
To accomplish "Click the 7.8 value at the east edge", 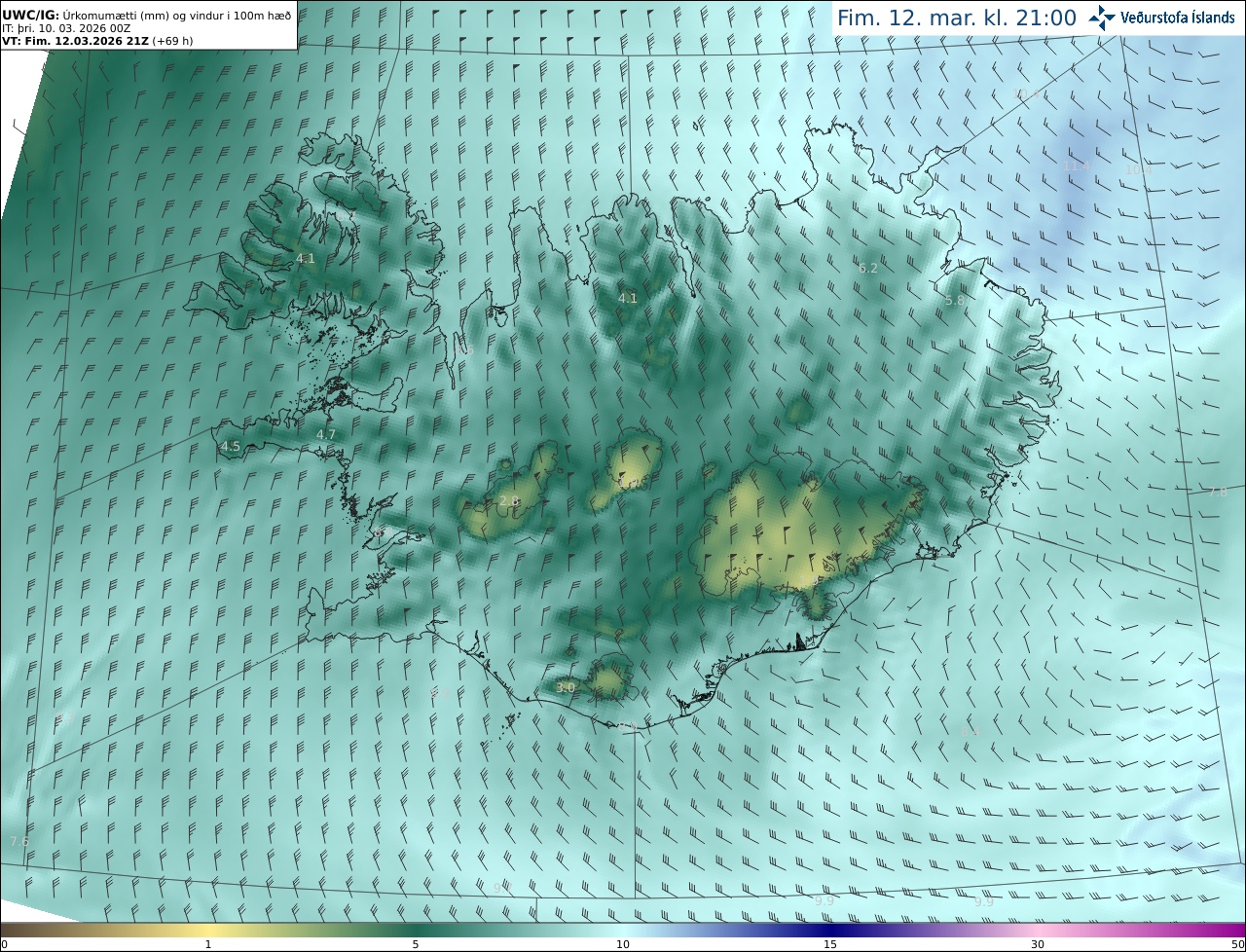I will click(x=1218, y=493).
